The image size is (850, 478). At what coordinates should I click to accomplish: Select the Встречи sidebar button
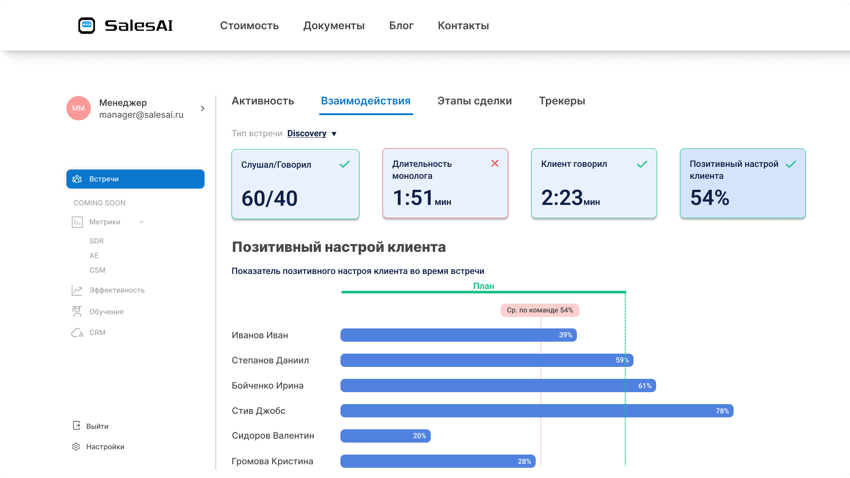coord(135,179)
